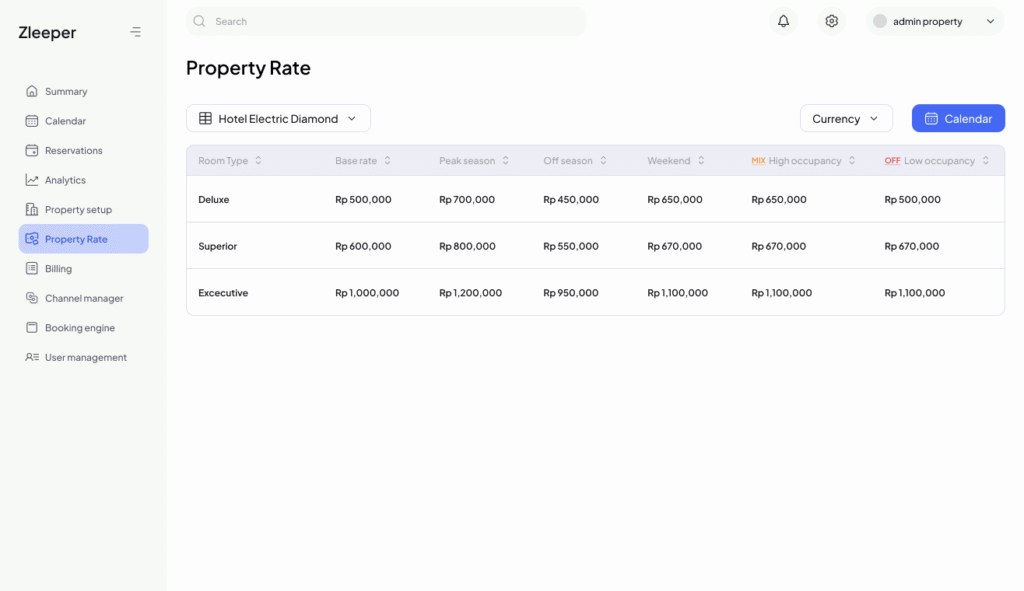Image resolution: width=1024 pixels, height=591 pixels.
Task: Go to Reservations in the sidebar
Action: (73, 150)
